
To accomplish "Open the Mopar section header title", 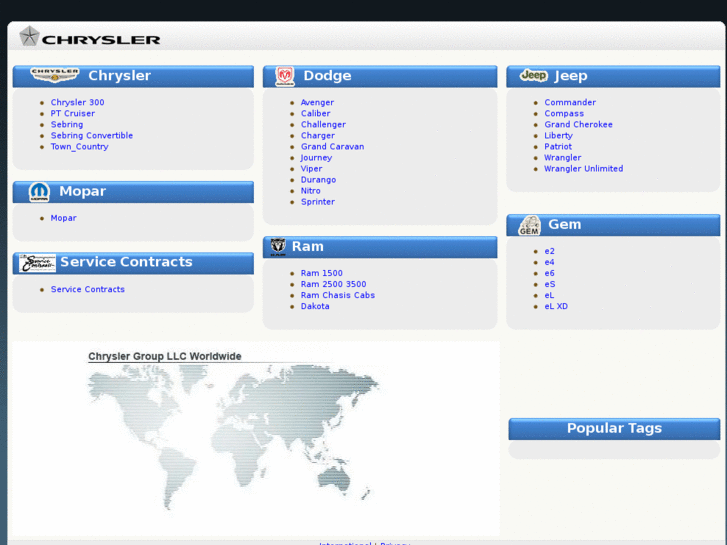I will pyautogui.click(x=83, y=191).
